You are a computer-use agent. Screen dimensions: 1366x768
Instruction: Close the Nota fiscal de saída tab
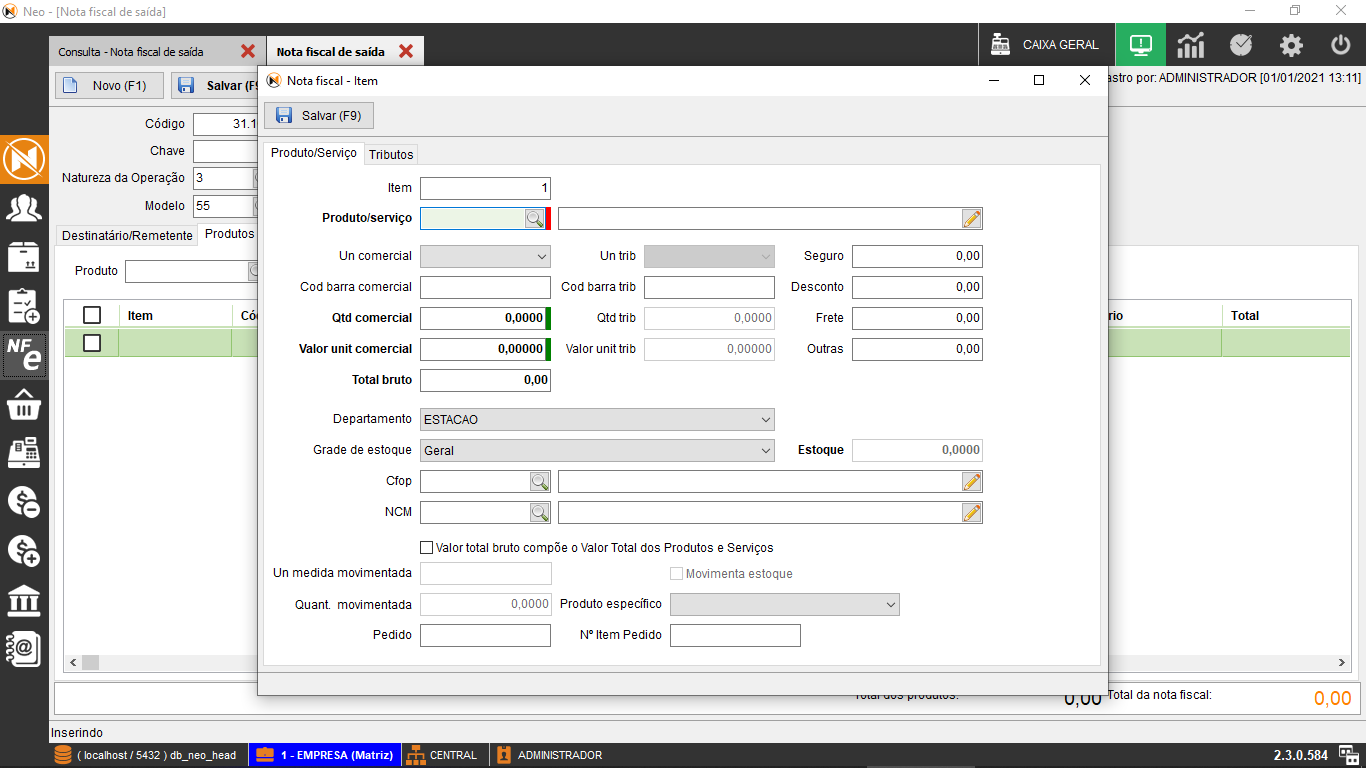tap(406, 51)
